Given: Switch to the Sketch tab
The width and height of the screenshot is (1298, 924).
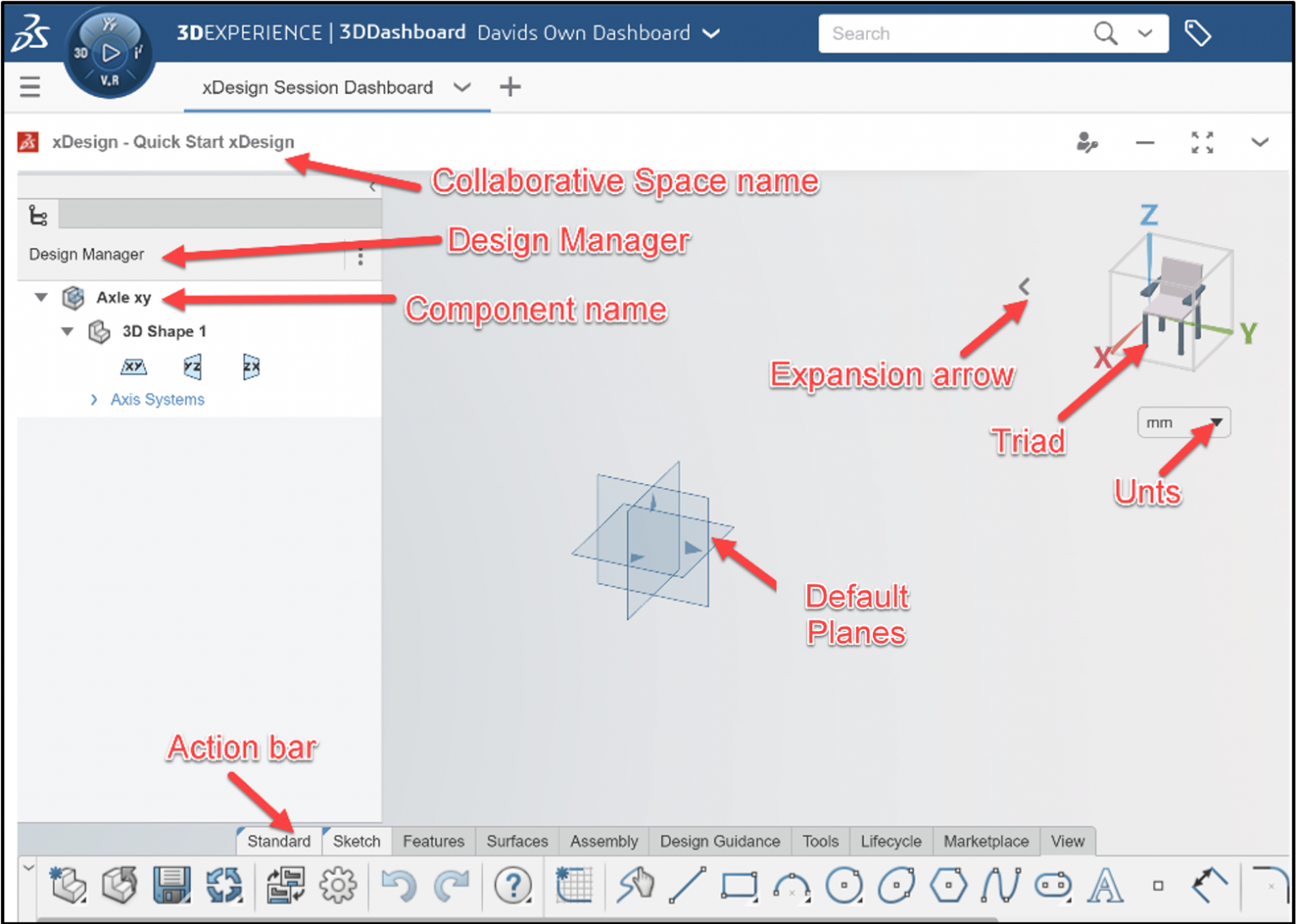Looking at the screenshot, I should 356,840.
